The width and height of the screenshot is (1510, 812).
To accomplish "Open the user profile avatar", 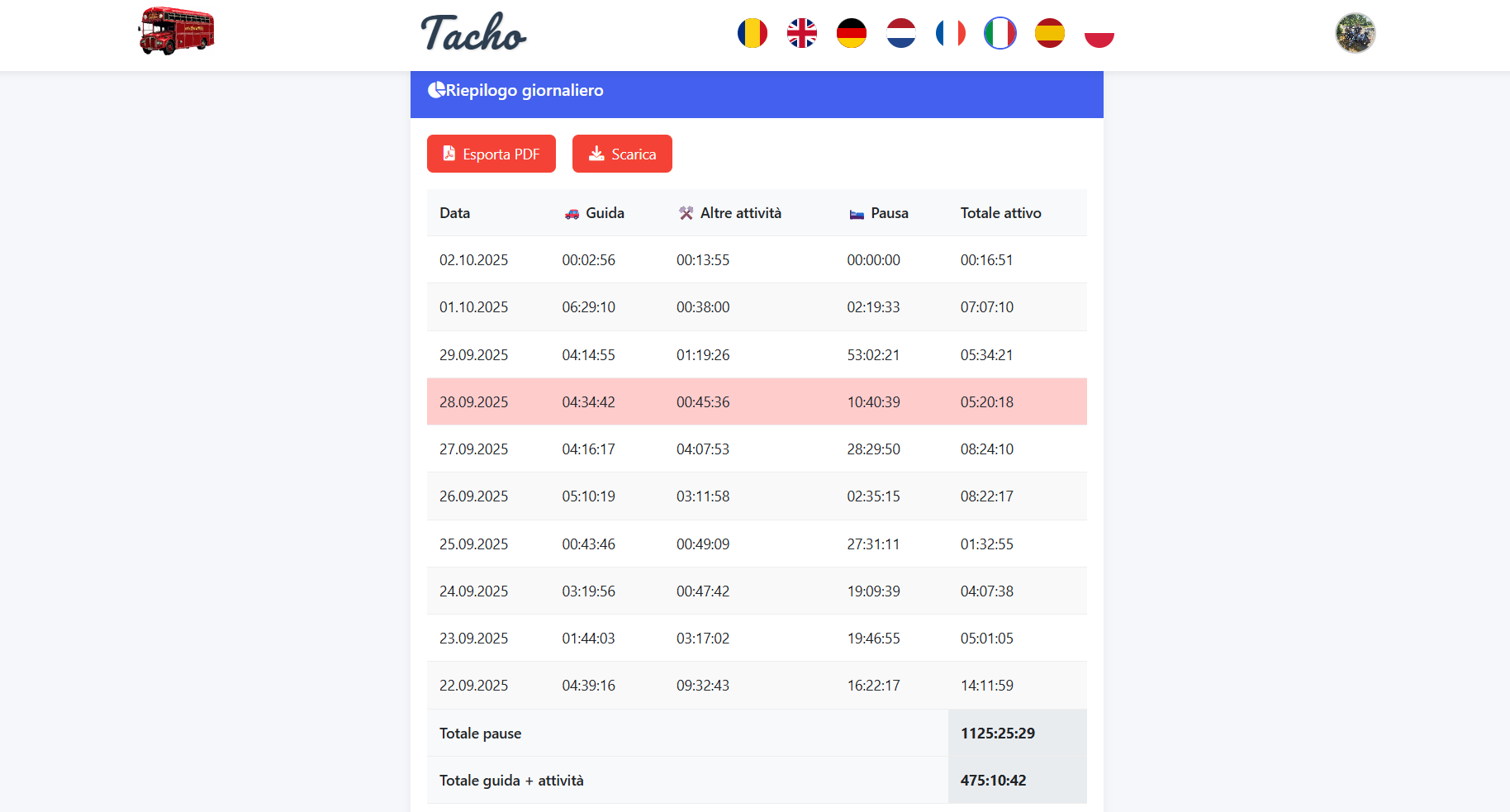I will [1355, 33].
